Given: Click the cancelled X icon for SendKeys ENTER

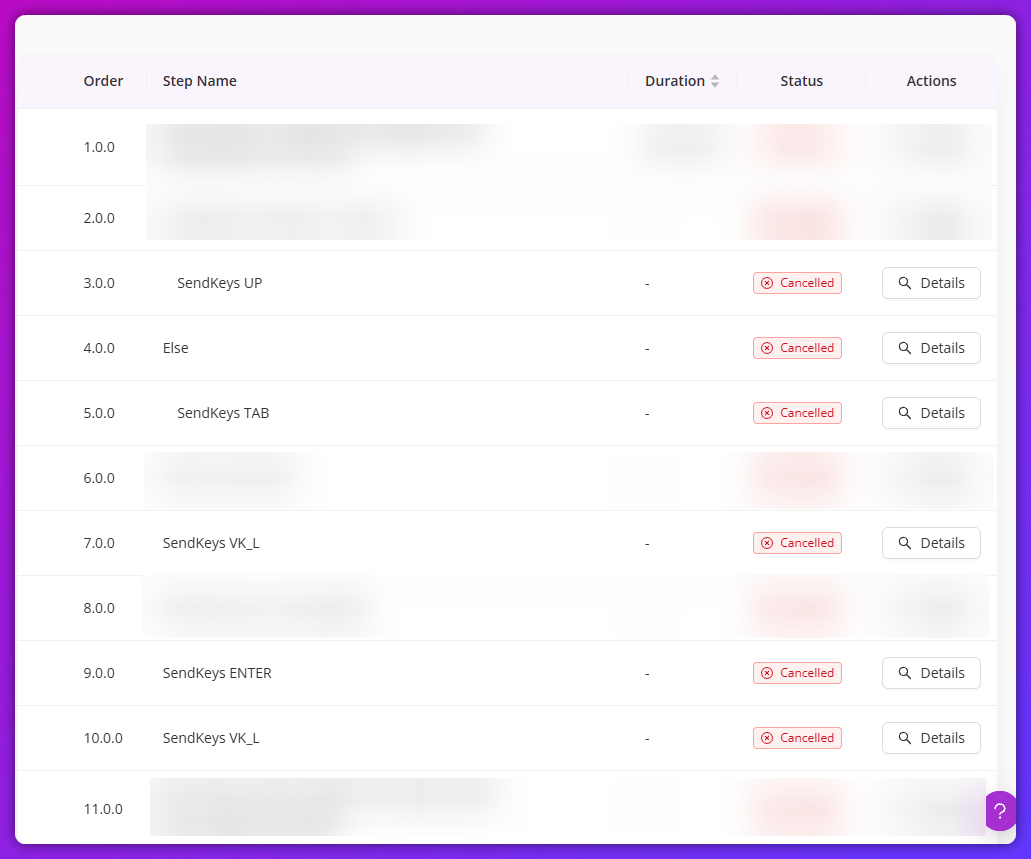Looking at the screenshot, I should coord(767,673).
